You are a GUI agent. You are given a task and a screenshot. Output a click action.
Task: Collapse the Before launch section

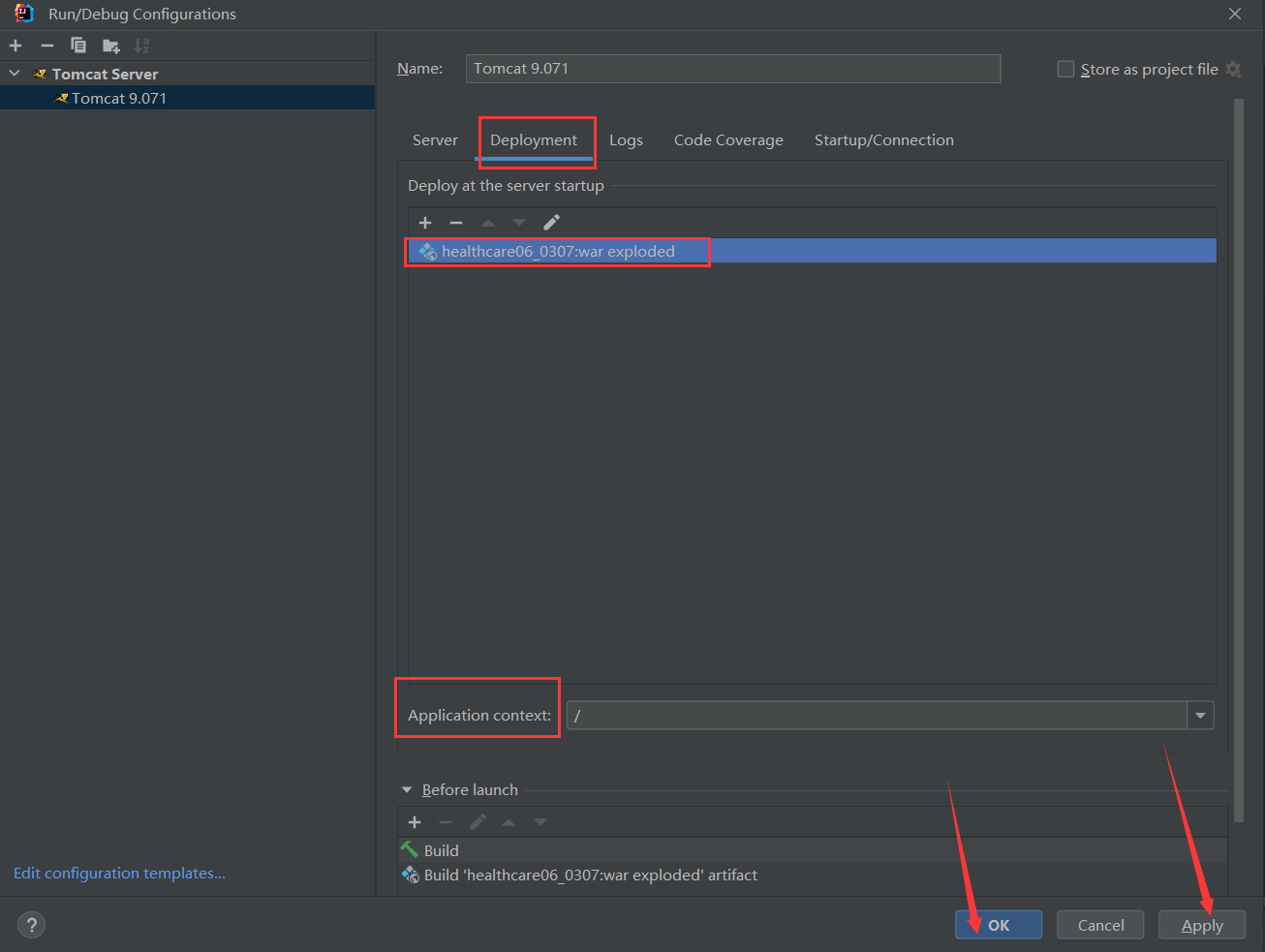tap(407, 790)
